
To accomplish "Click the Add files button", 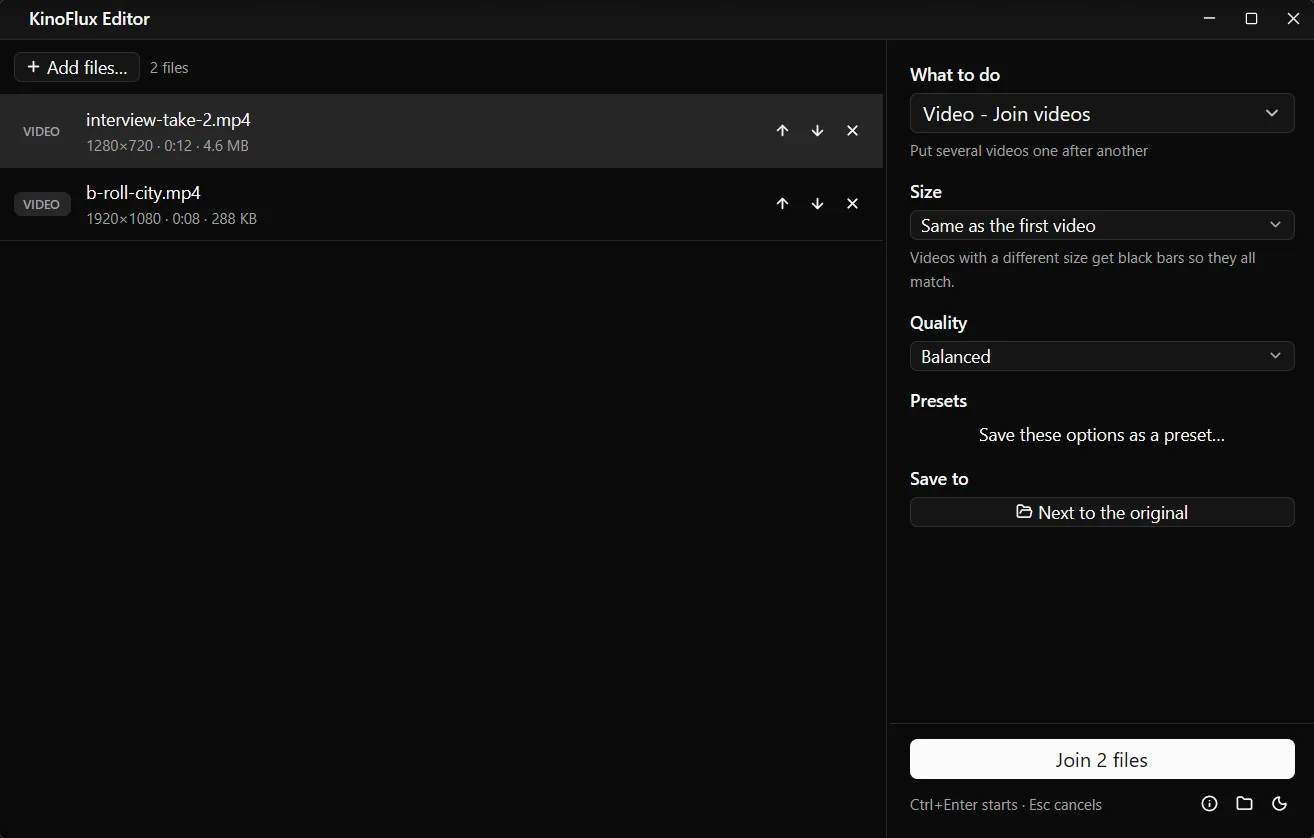I will click(x=77, y=67).
